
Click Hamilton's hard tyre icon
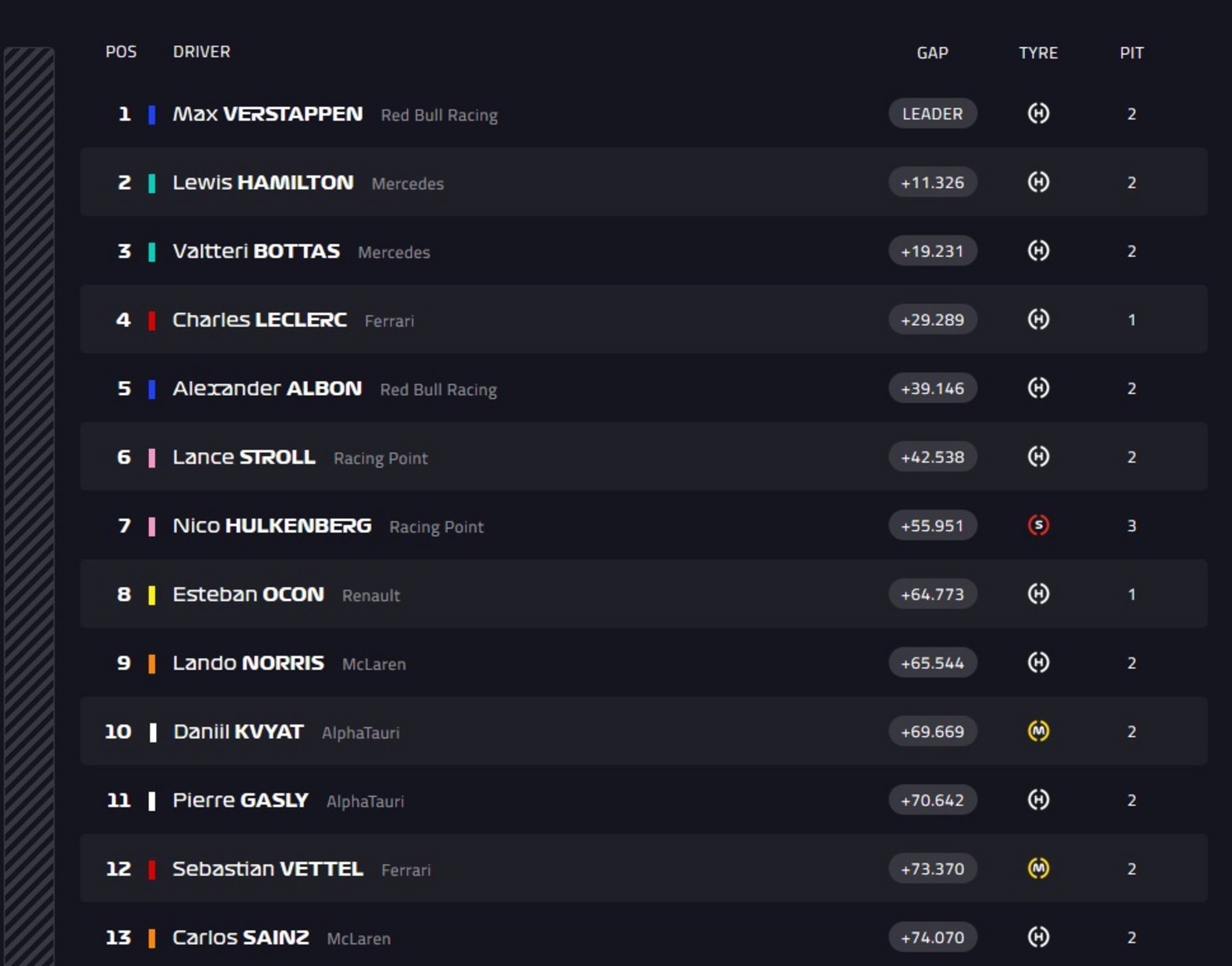[1038, 182]
